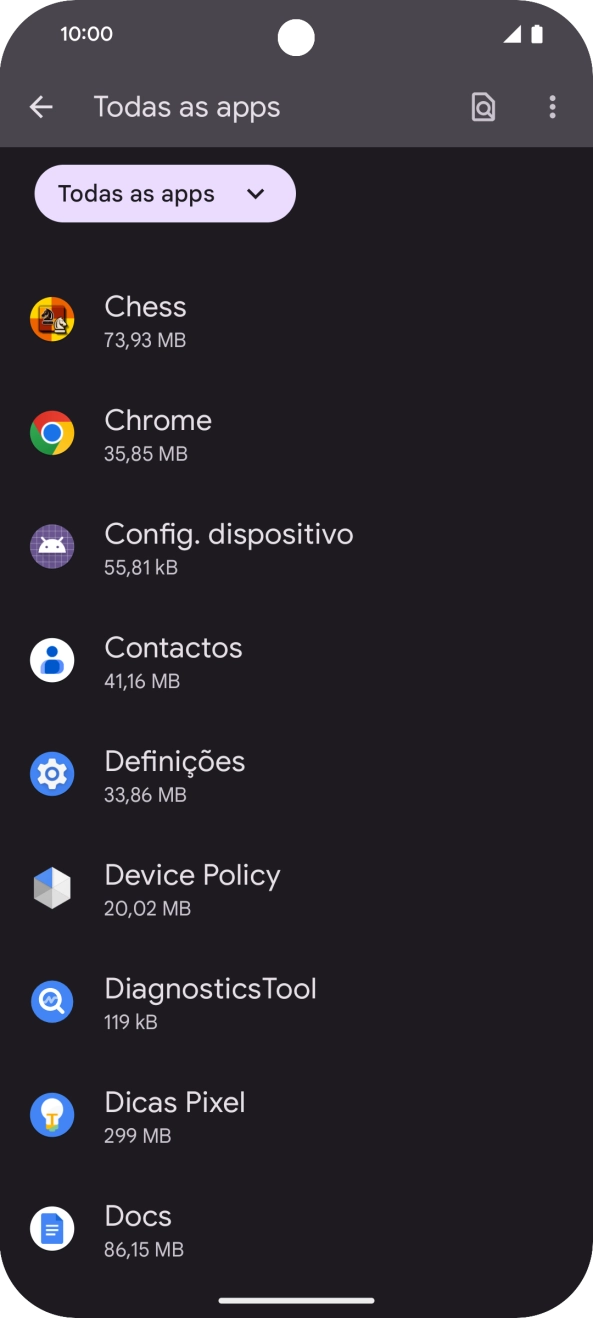Click the dropdown chevron in filter chip
The image size is (593, 1318).
(x=256, y=194)
